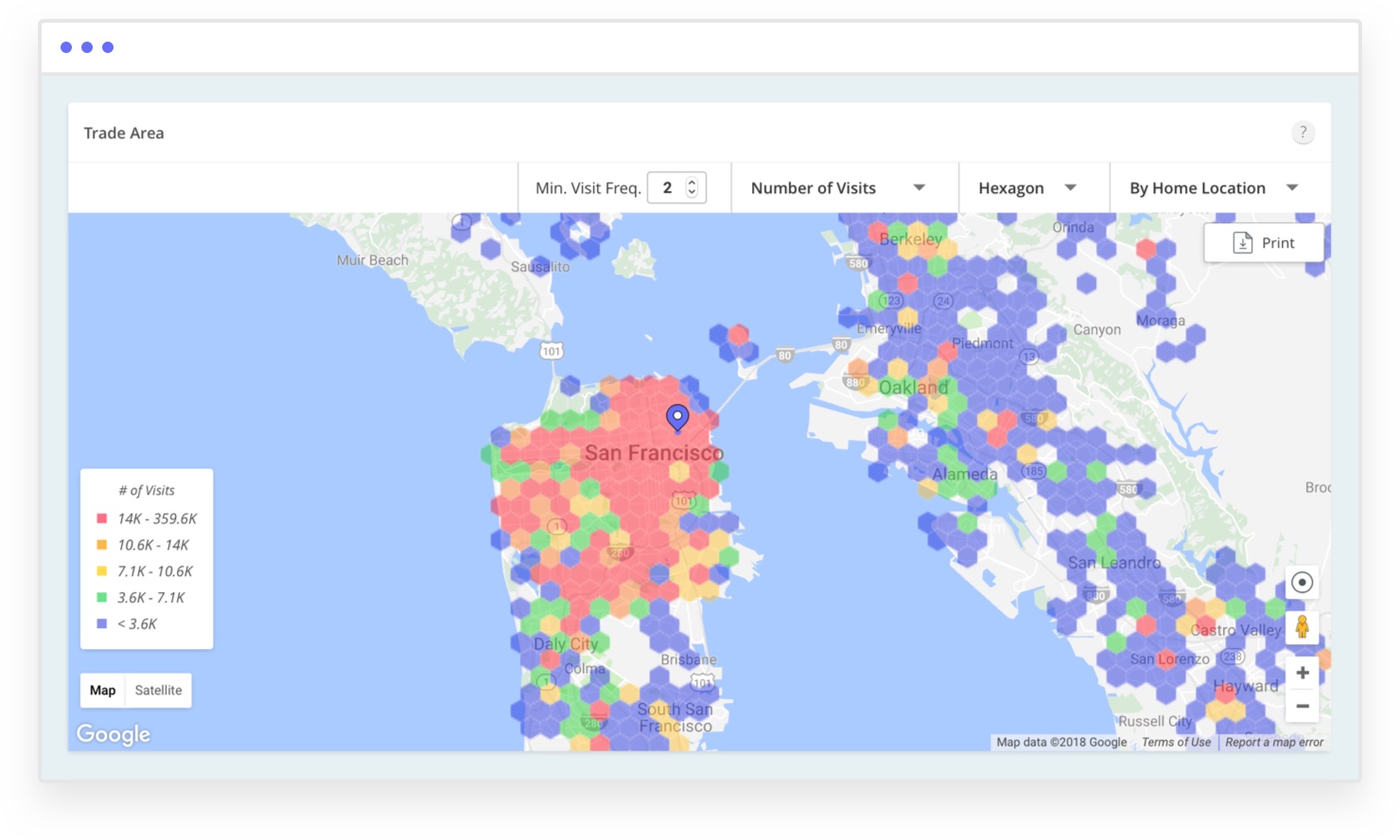Click the Google logo on map
1400x840 pixels.
[x=114, y=734]
